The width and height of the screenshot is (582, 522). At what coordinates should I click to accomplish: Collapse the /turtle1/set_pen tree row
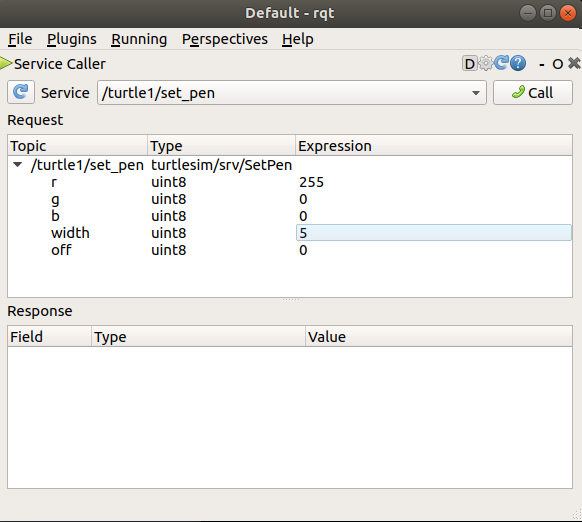tap(17, 164)
